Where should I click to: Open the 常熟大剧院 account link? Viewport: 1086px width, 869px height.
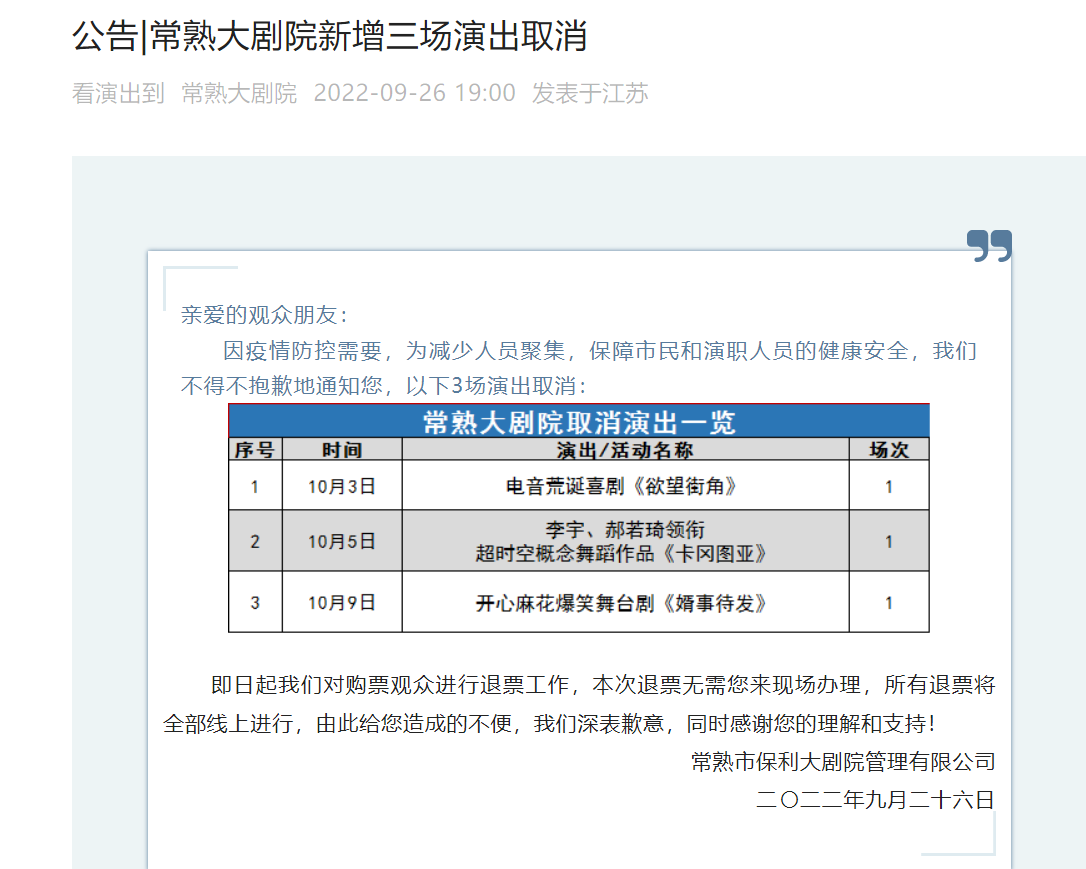(x=239, y=94)
